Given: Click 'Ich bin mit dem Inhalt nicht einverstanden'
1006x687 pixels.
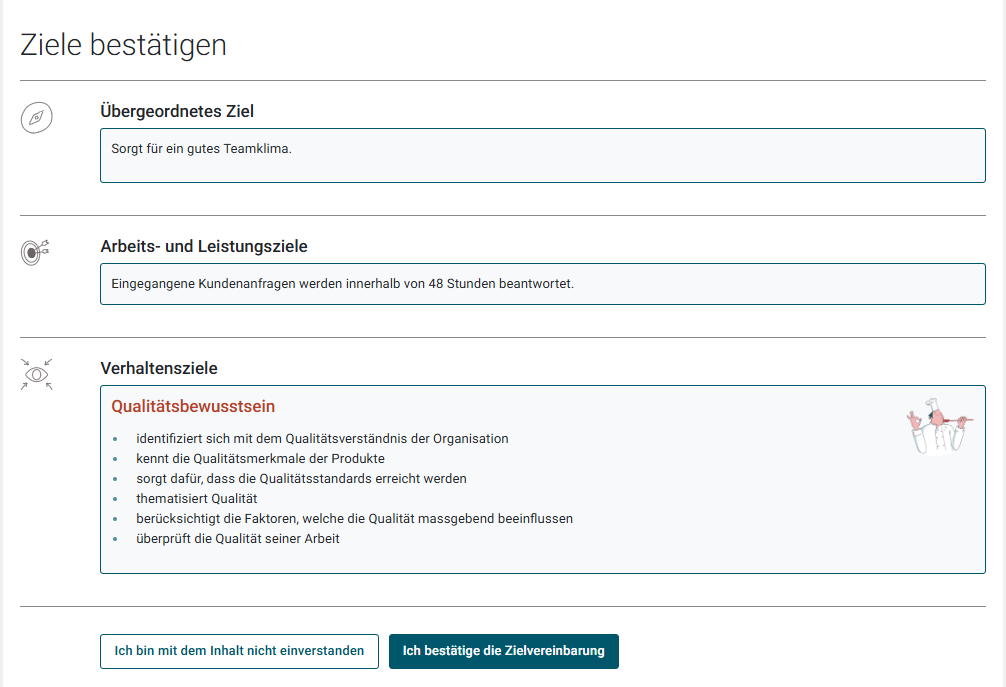Looking at the screenshot, I should [239, 651].
